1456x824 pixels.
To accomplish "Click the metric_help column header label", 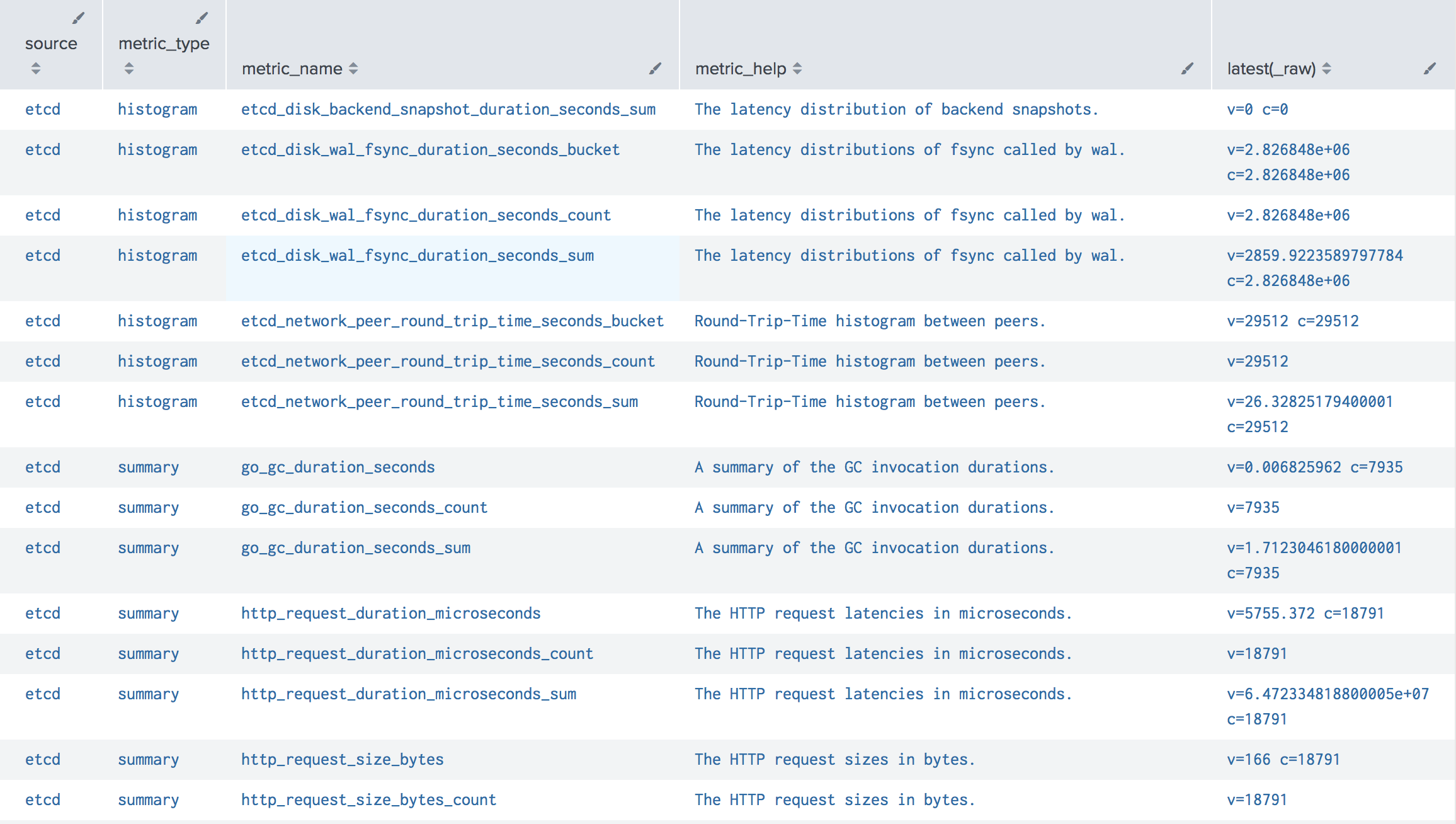I will coord(741,69).
